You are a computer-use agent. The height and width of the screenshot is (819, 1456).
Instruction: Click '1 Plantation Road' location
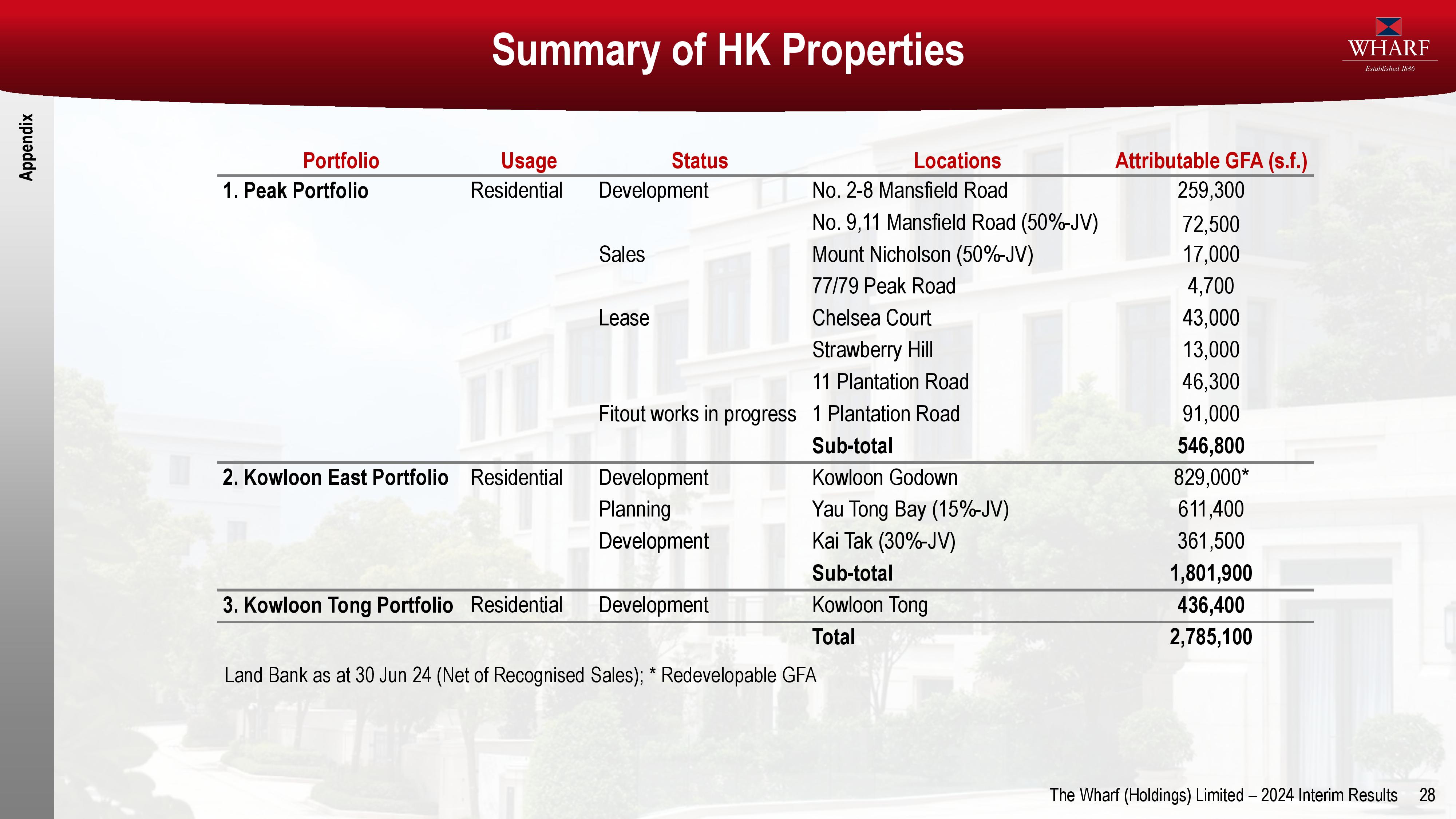[x=886, y=414]
